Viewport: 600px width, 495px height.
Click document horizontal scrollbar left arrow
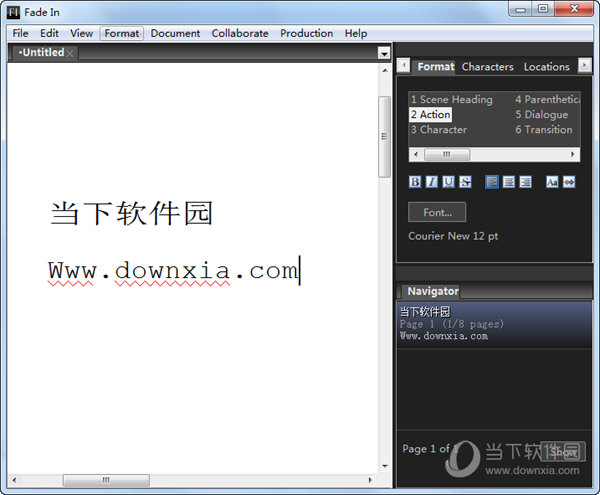click(14, 480)
